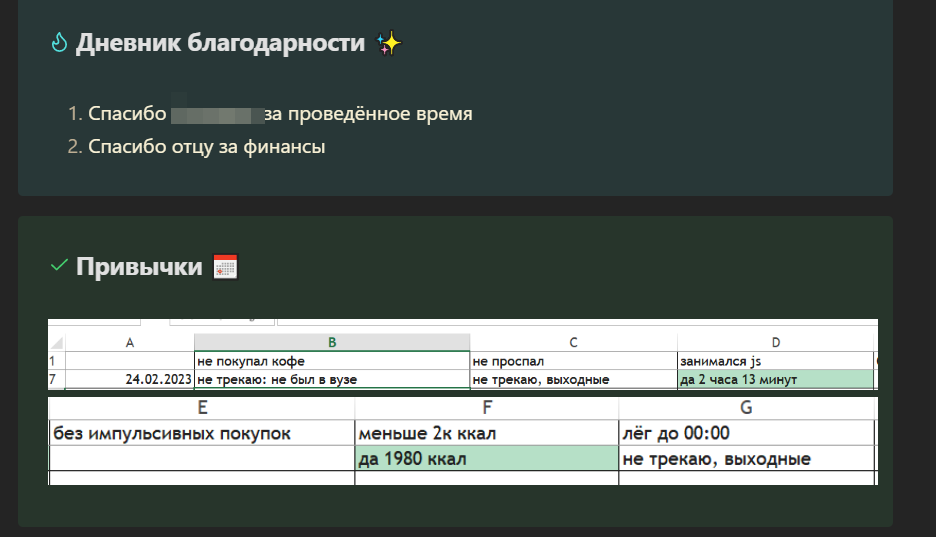
Task: Select the highlighted column B header
Action: click(x=332, y=342)
